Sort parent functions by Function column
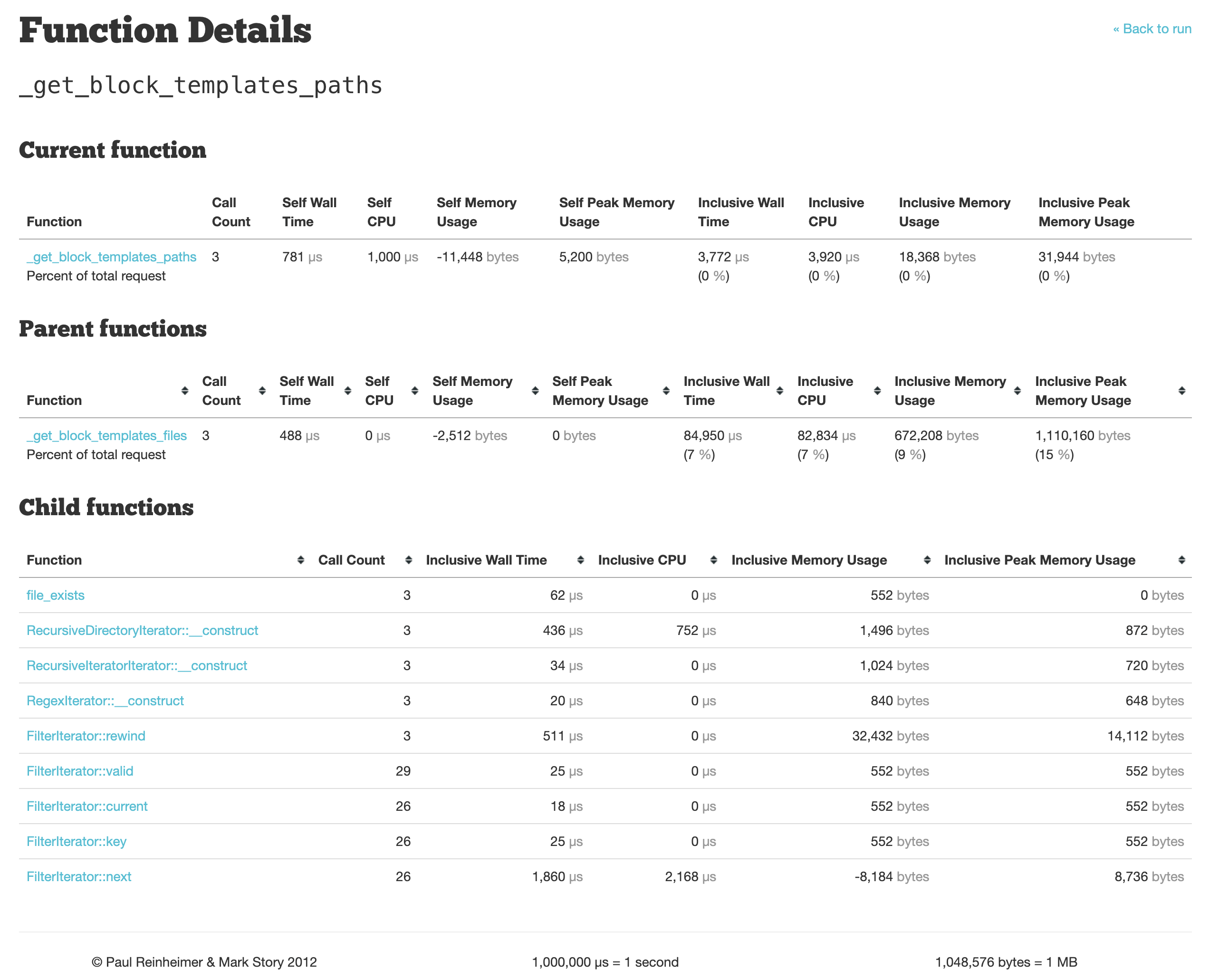 (54, 400)
